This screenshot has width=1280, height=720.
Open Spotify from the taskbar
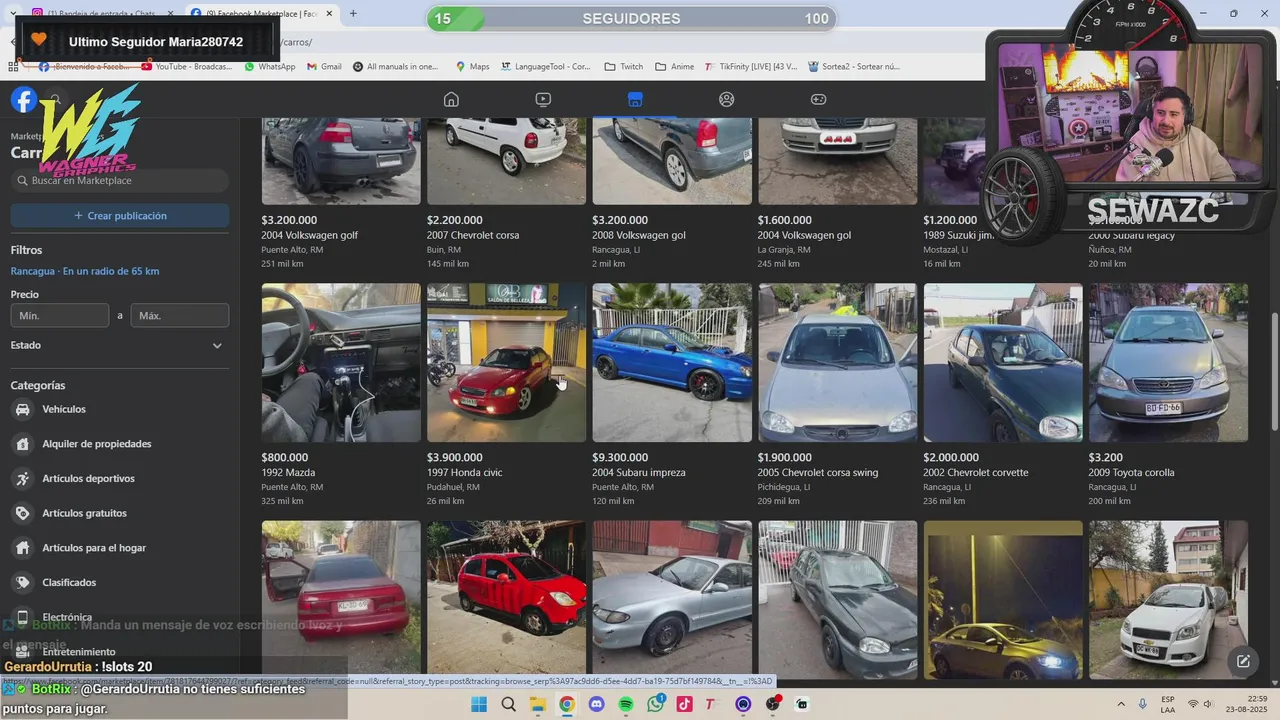coord(625,704)
